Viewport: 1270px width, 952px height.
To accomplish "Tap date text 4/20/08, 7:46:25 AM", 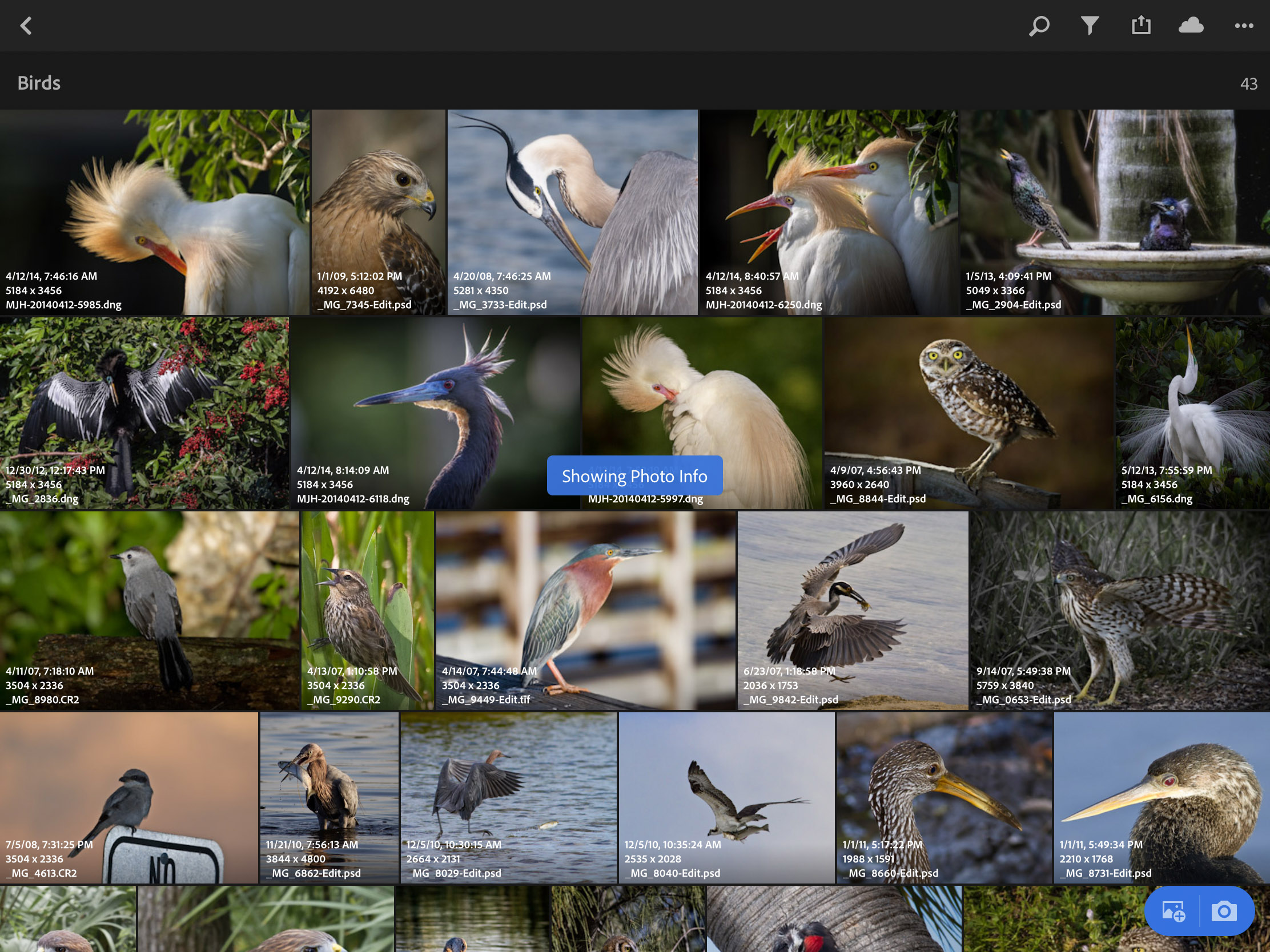I will tap(502, 276).
